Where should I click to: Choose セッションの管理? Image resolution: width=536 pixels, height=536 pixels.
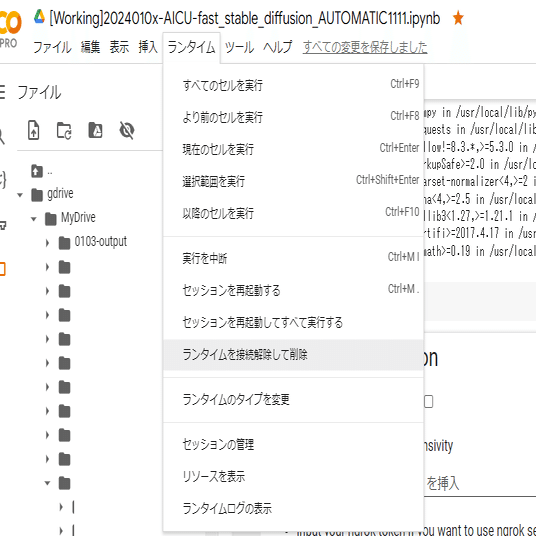293,444
